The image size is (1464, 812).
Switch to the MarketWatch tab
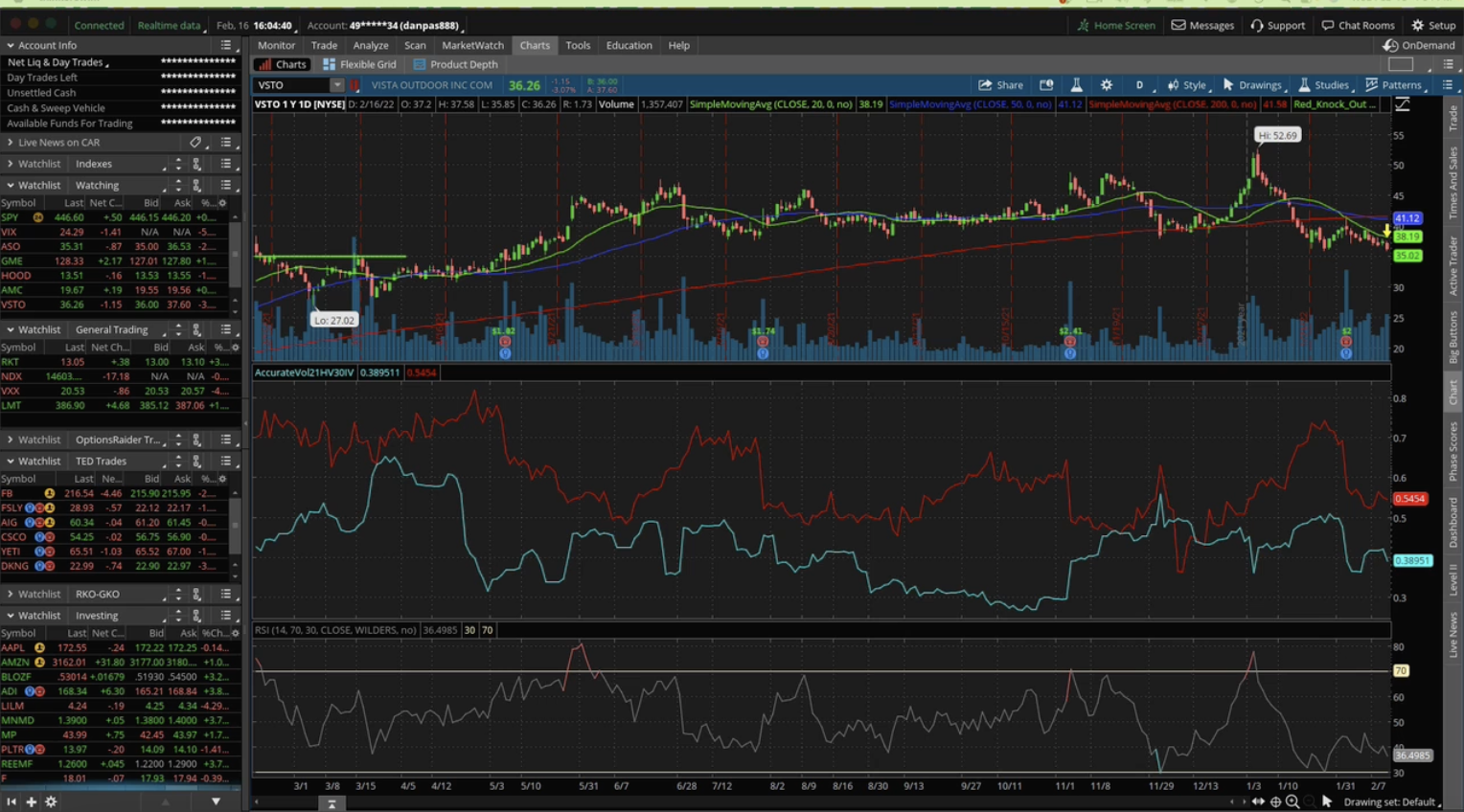[472, 45]
